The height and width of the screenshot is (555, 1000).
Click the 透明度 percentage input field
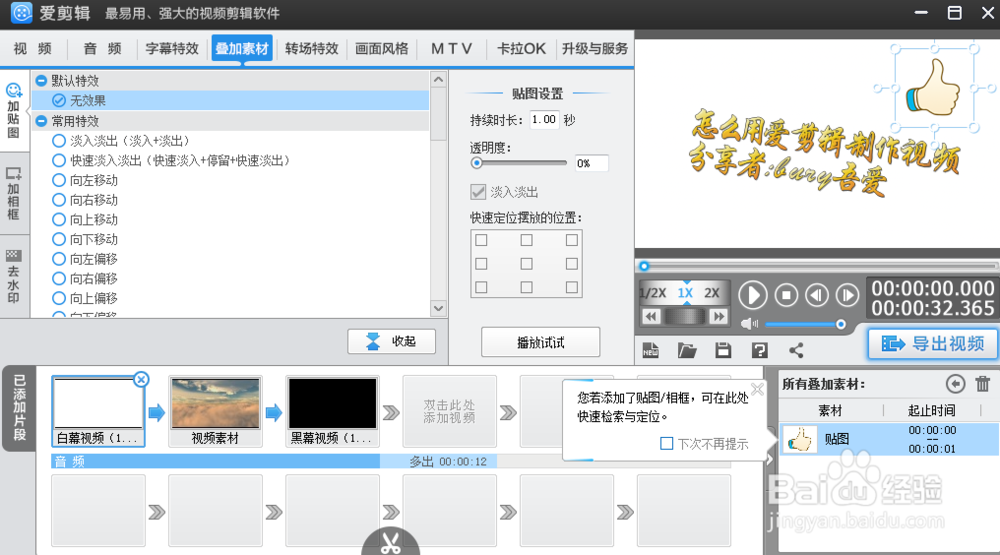[591, 163]
